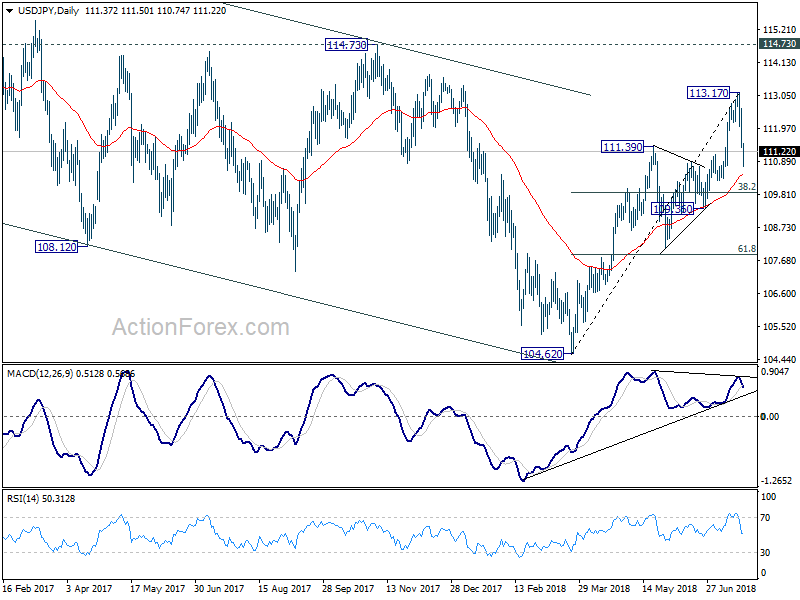Click the 115.210 price axis value
Screen dimensions: 800x600
click(779, 30)
